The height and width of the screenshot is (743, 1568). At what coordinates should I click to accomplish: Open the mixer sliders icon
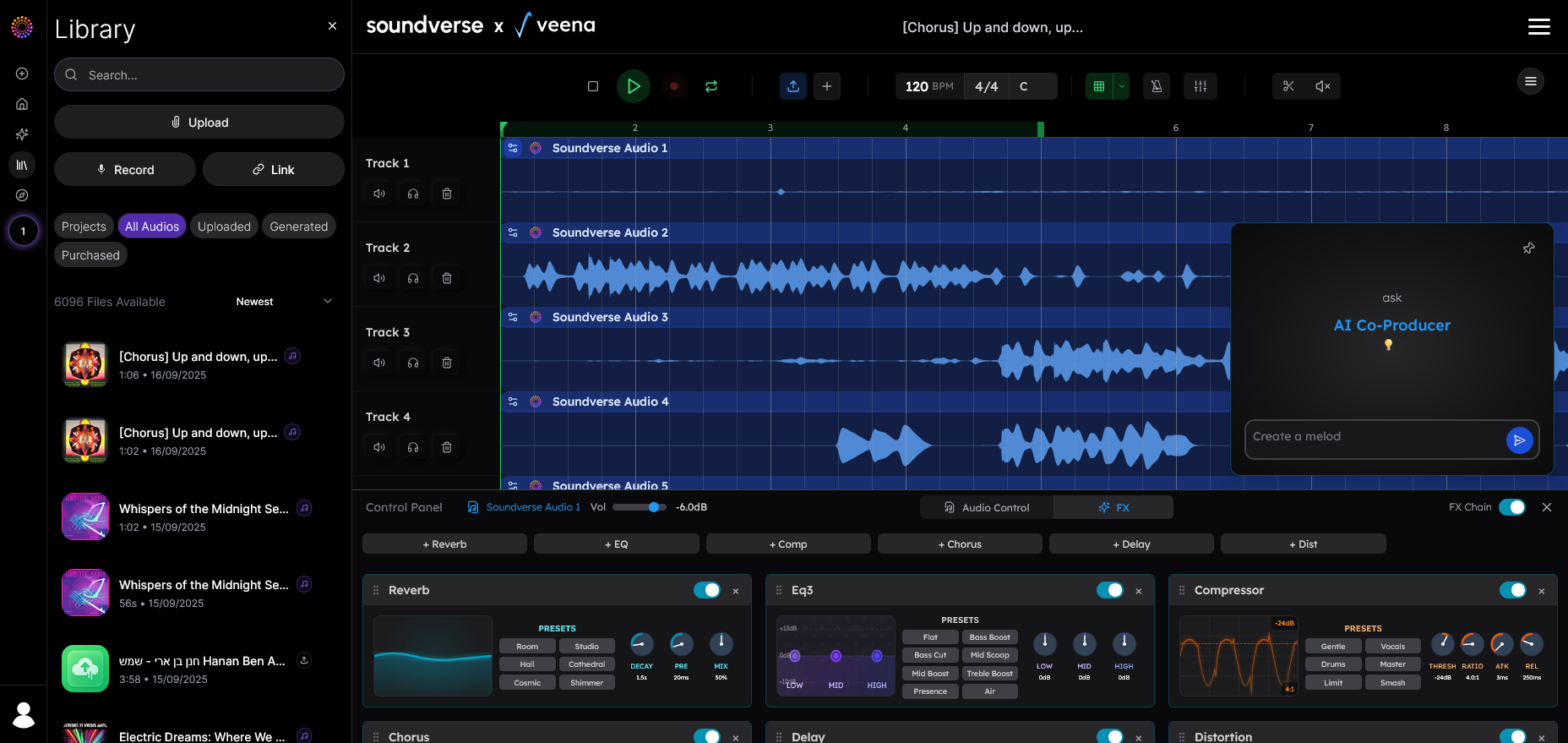1200,86
